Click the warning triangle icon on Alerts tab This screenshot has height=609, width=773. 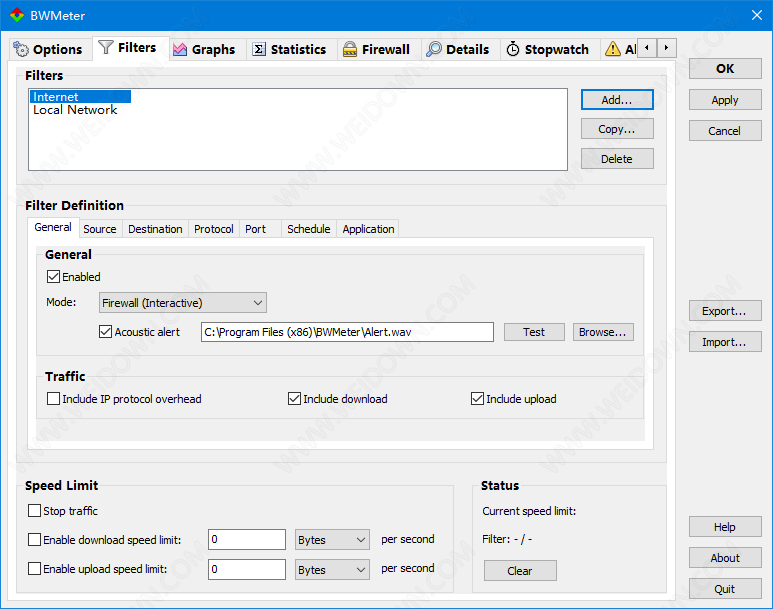point(612,49)
